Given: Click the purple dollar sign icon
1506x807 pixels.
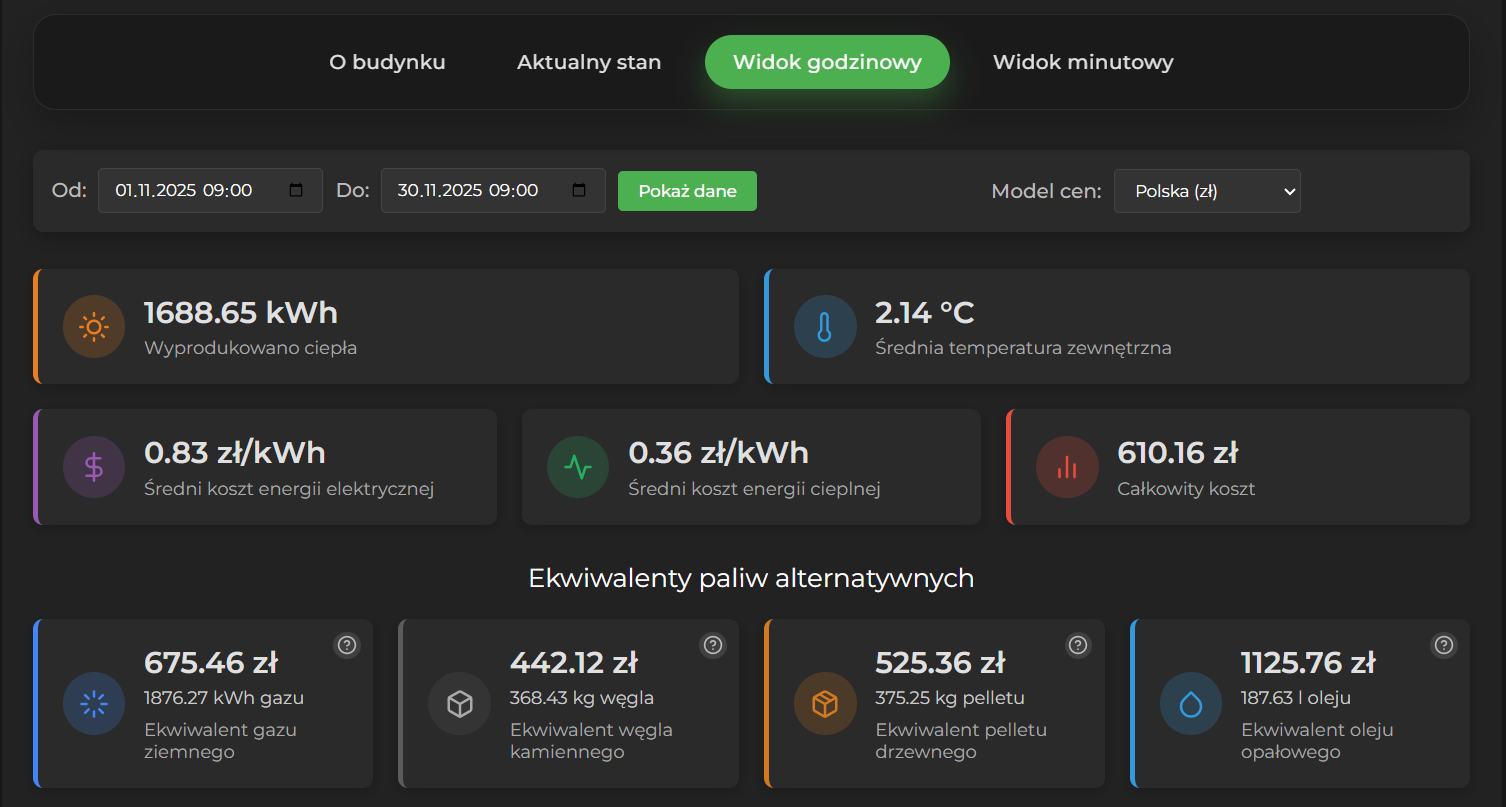Looking at the screenshot, I should (x=94, y=467).
